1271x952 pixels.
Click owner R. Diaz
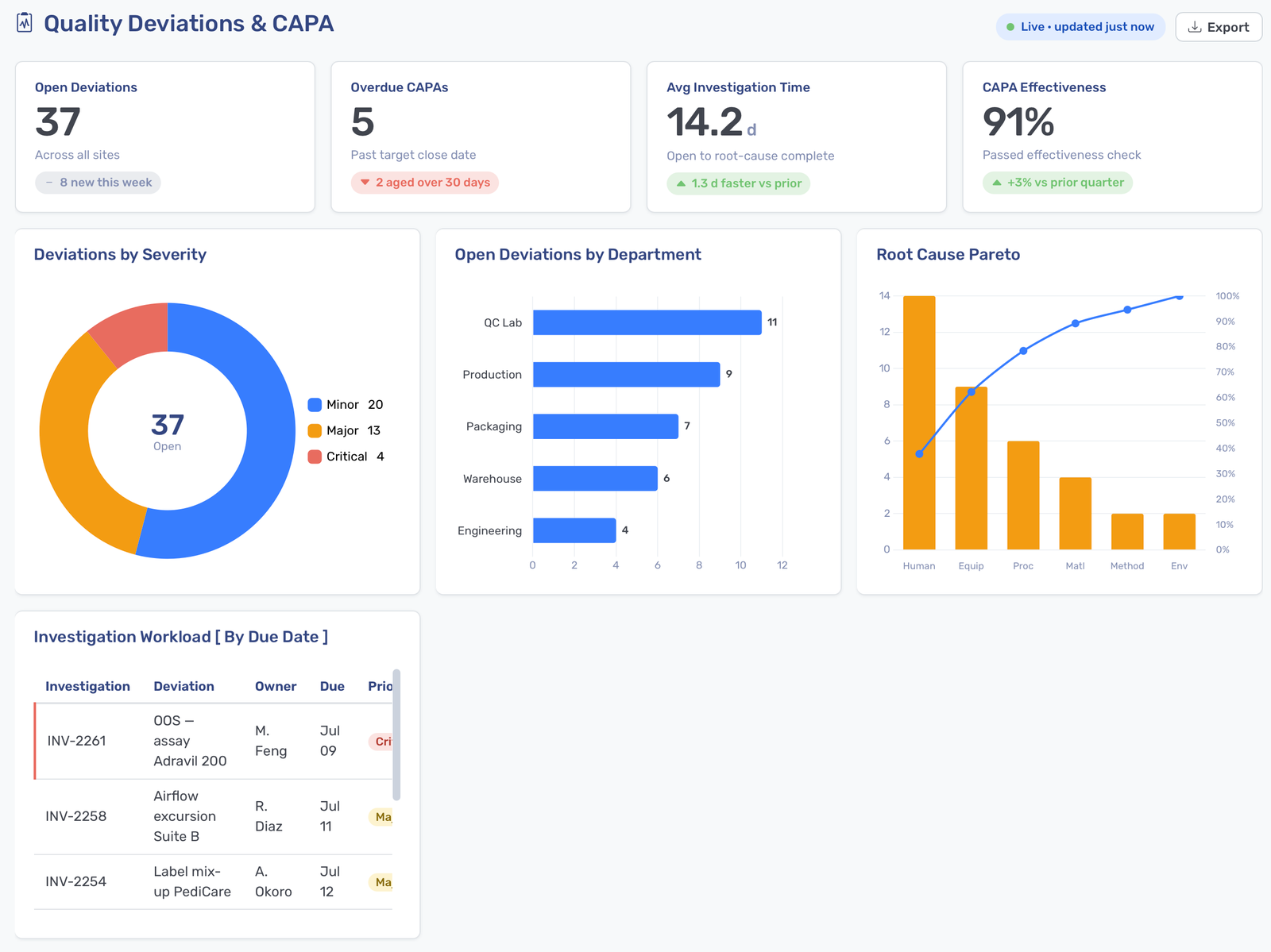(268, 816)
